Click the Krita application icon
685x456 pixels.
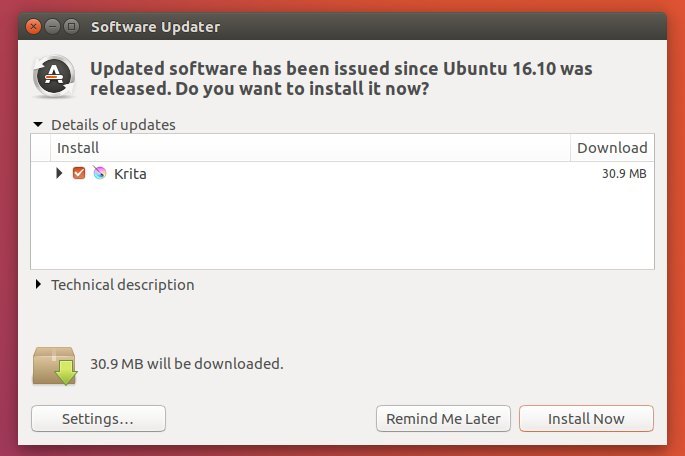[100, 173]
